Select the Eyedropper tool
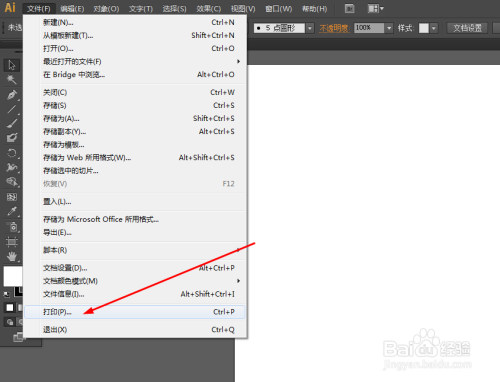Viewport: 500px width, 382px height. point(12,211)
